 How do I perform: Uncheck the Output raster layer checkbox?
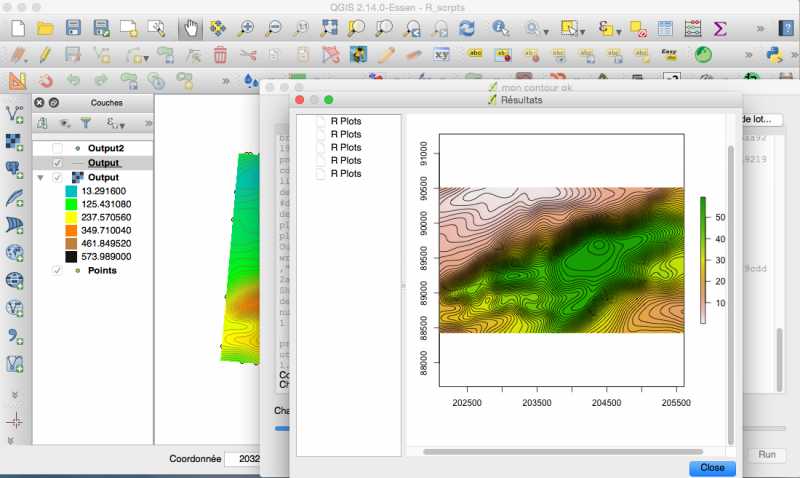click(57, 177)
